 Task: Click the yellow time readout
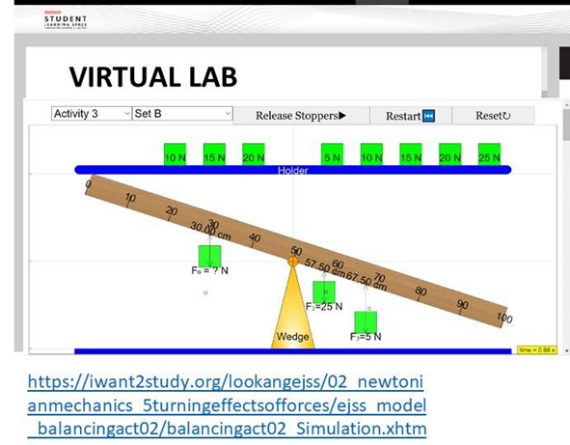pos(537,350)
